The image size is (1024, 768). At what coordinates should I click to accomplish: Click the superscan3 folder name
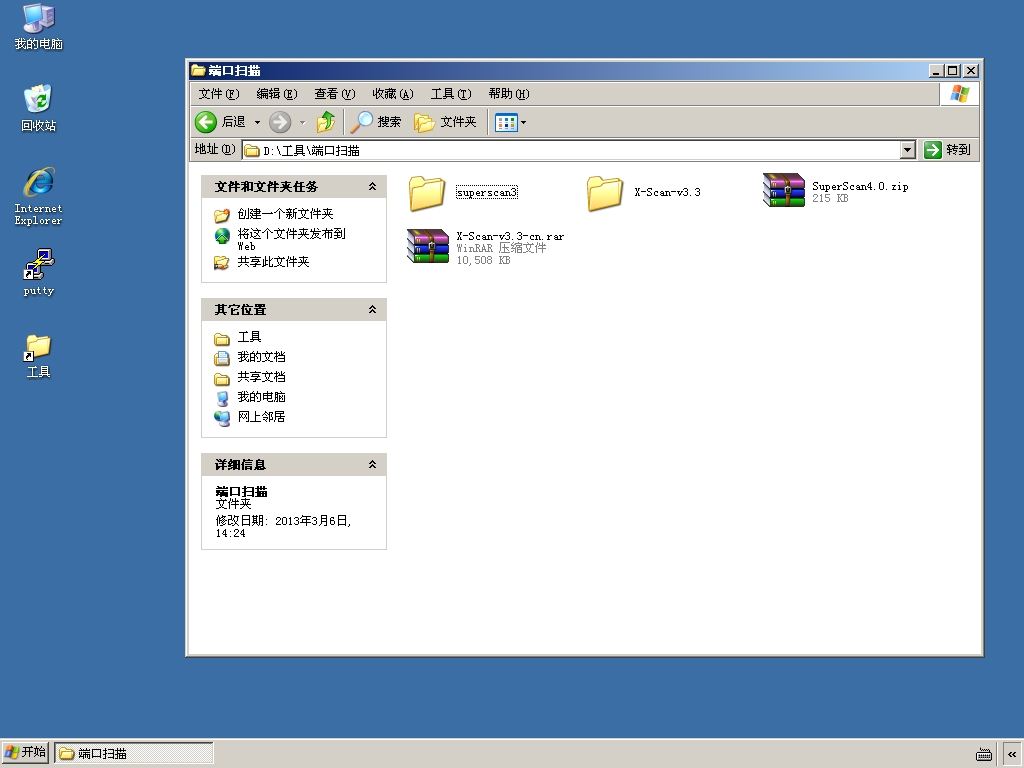pos(487,193)
